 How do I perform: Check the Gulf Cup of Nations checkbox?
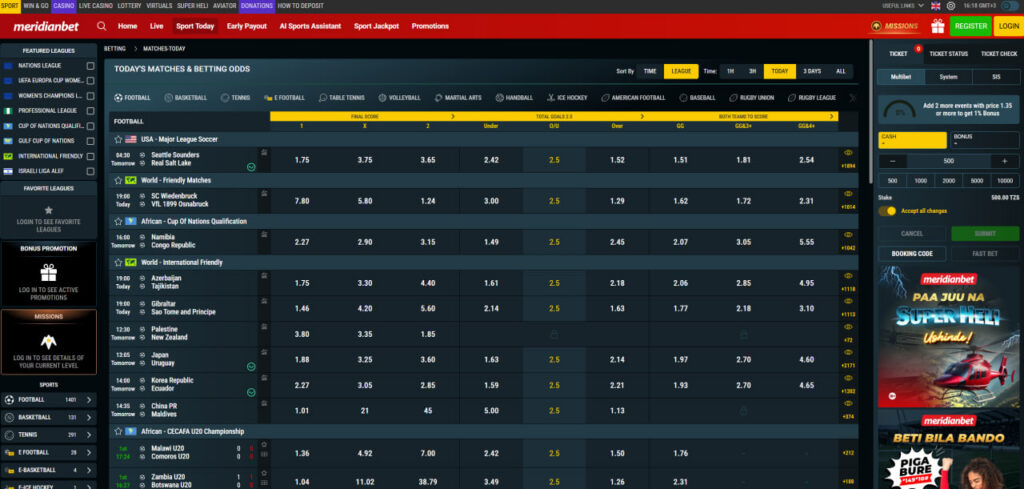pyautogui.click(x=90, y=141)
